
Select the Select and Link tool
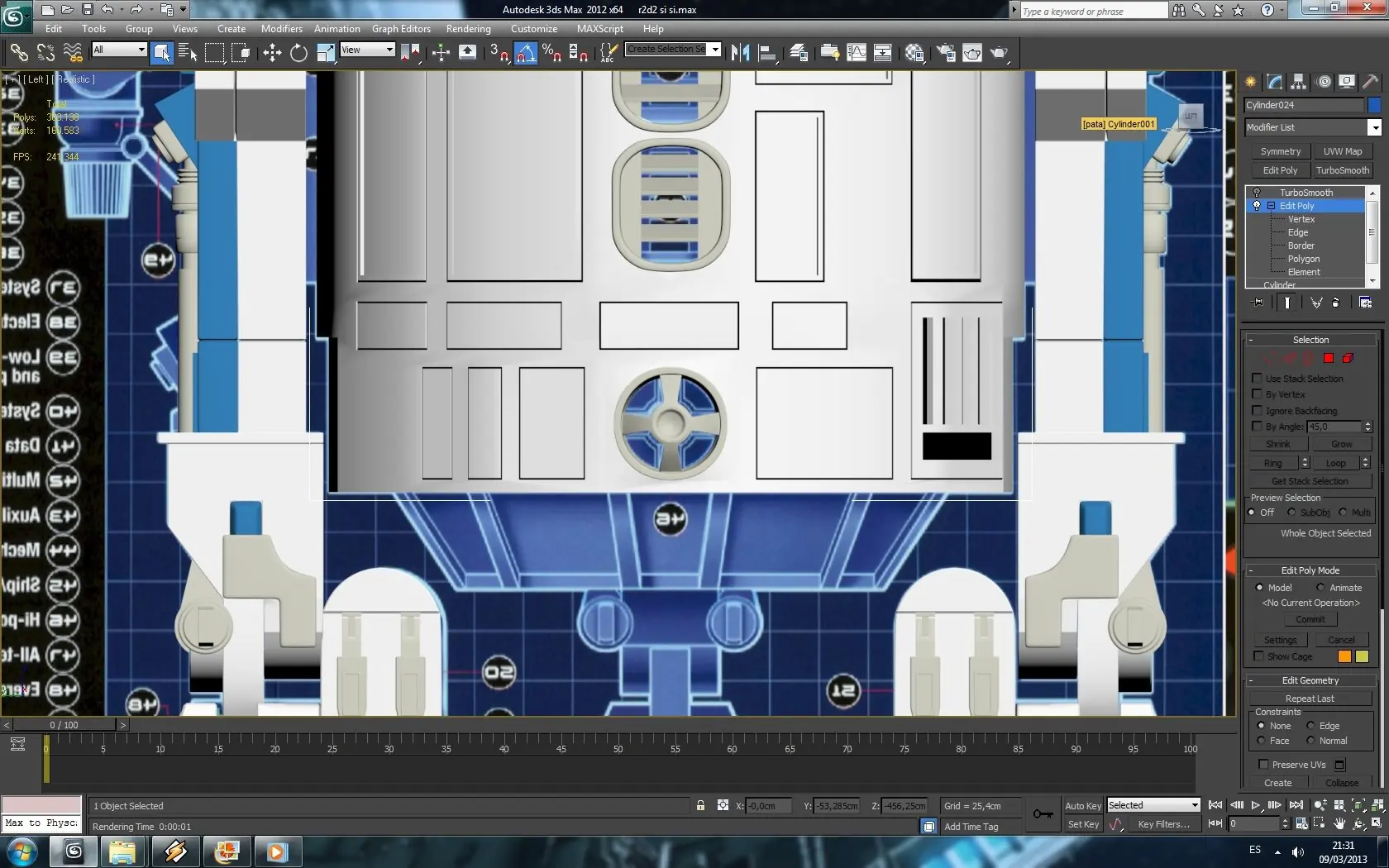pyautogui.click(x=18, y=53)
